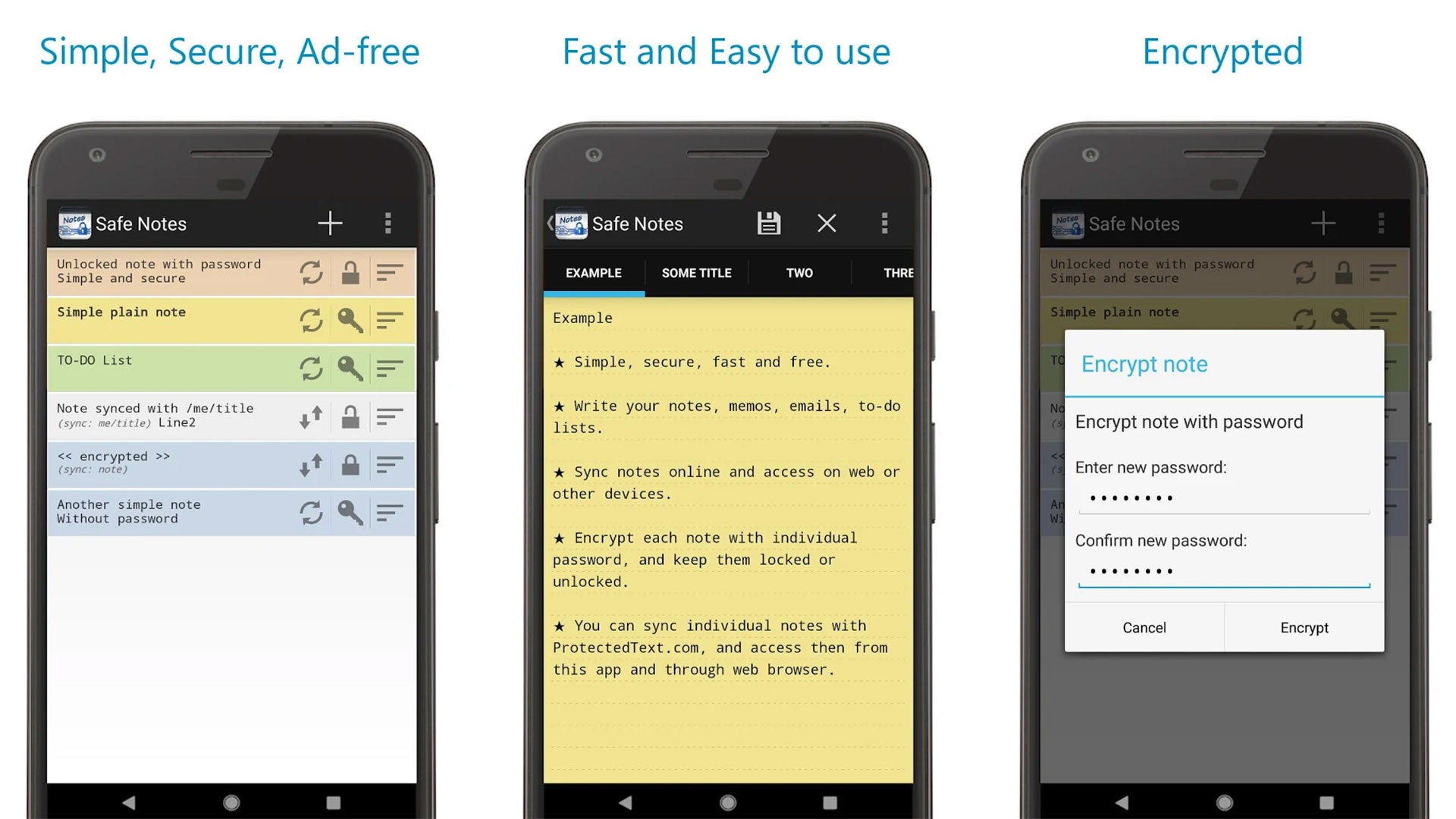Click the Cancel button in encrypt dialog
The image size is (1456, 819).
[1143, 627]
